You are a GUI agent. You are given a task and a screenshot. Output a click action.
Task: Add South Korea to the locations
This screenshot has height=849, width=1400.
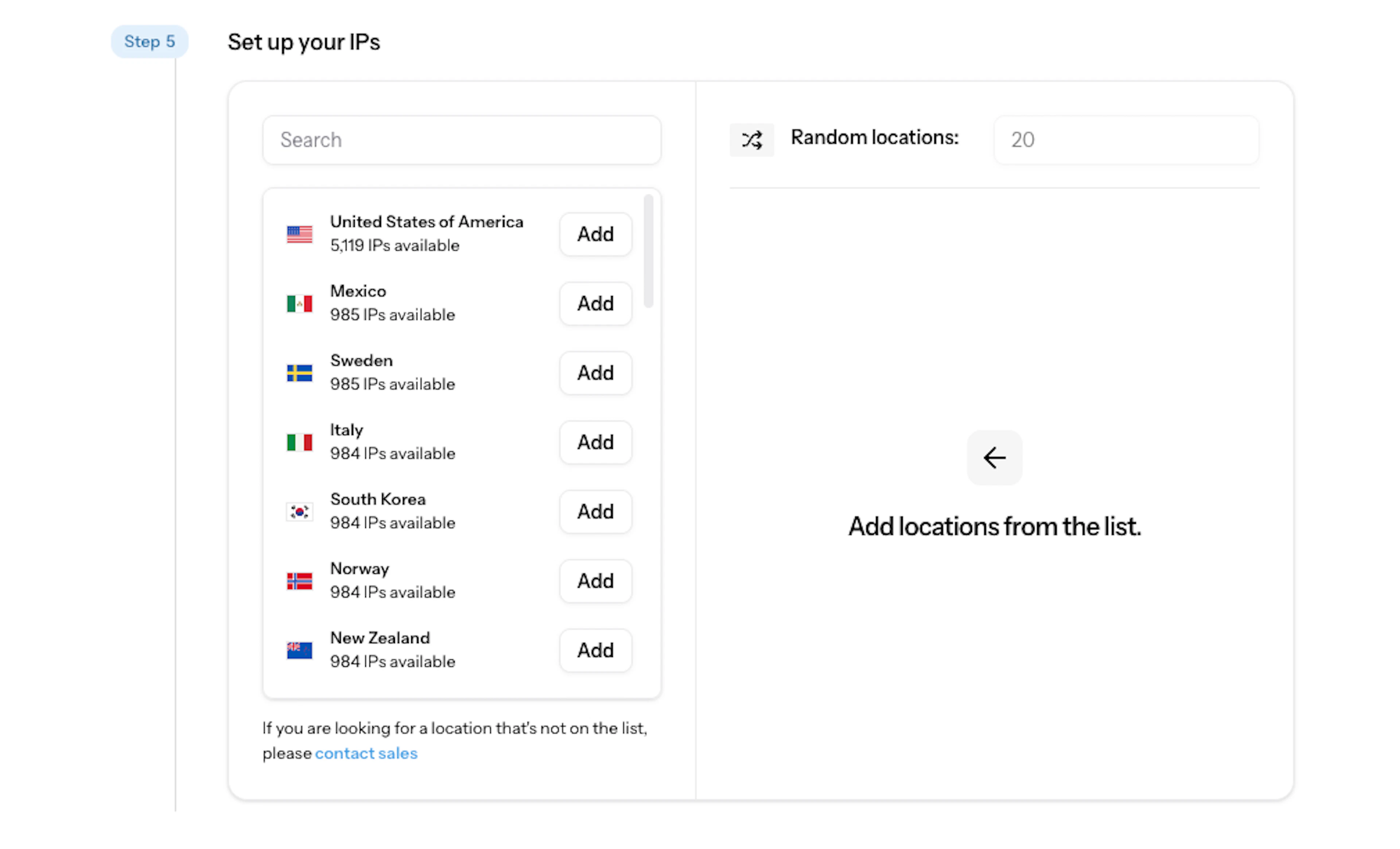pos(595,511)
